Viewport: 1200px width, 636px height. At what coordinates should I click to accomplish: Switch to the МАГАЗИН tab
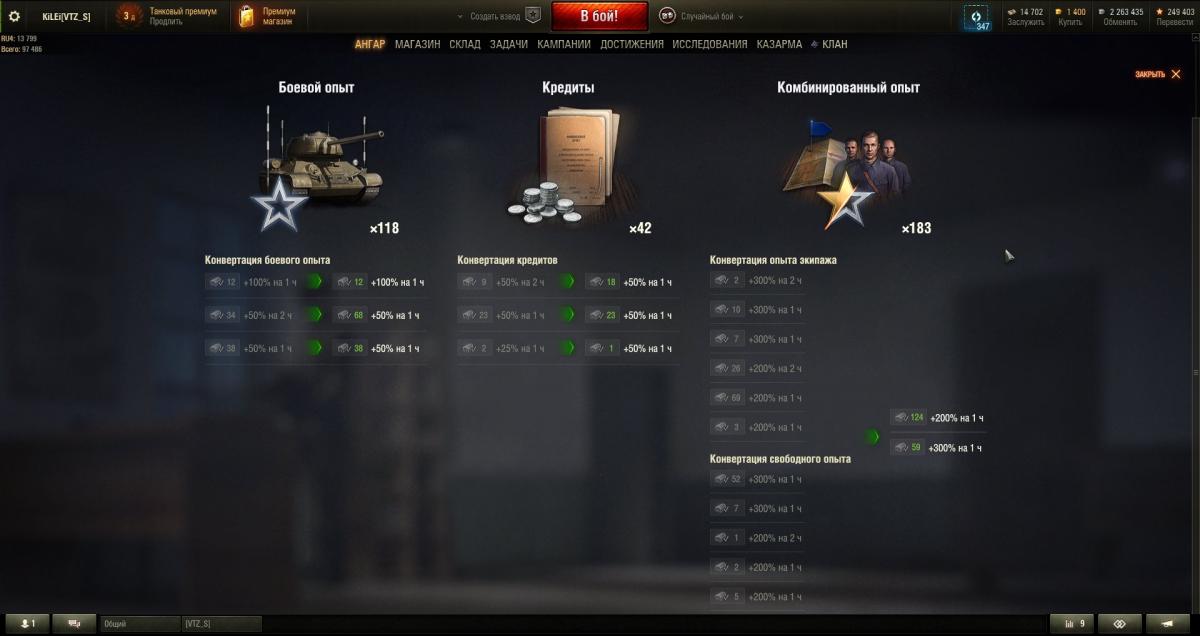pyautogui.click(x=417, y=44)
